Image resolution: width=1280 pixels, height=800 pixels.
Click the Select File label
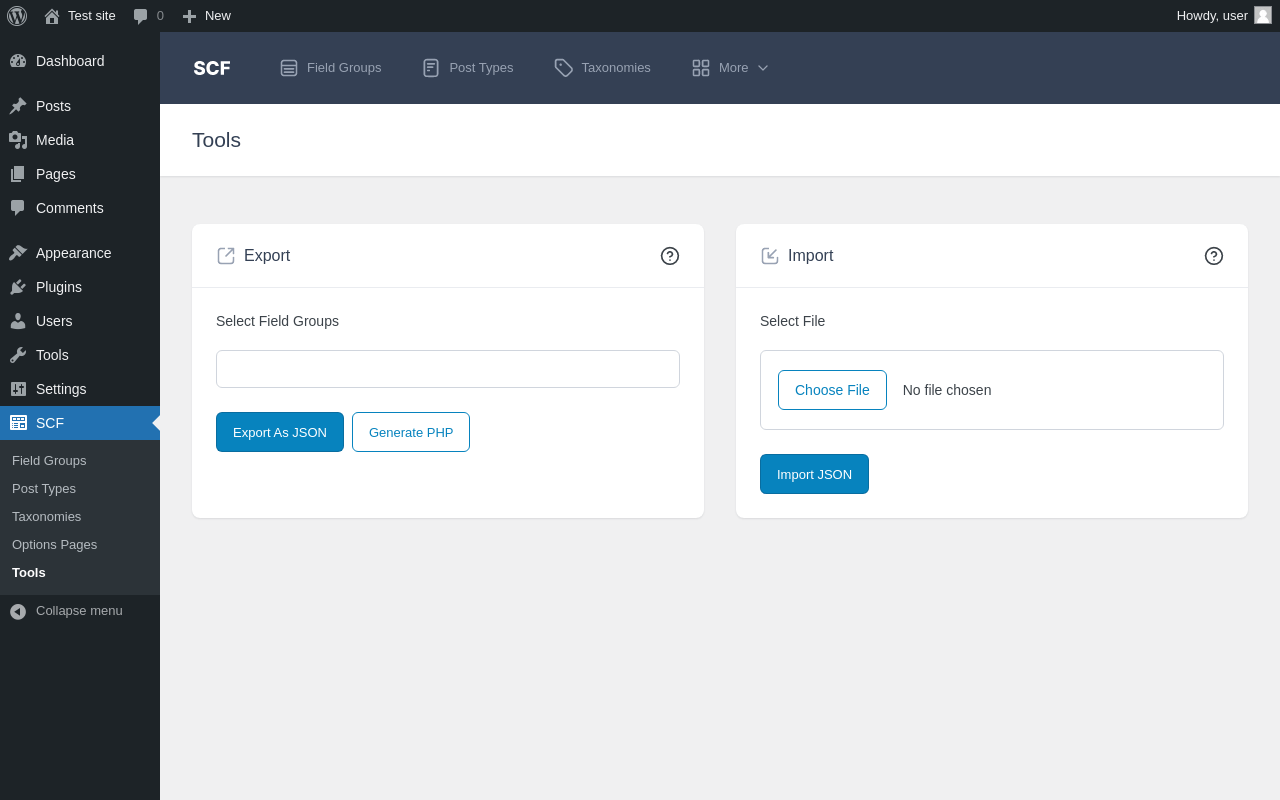(x=792, y=321)
